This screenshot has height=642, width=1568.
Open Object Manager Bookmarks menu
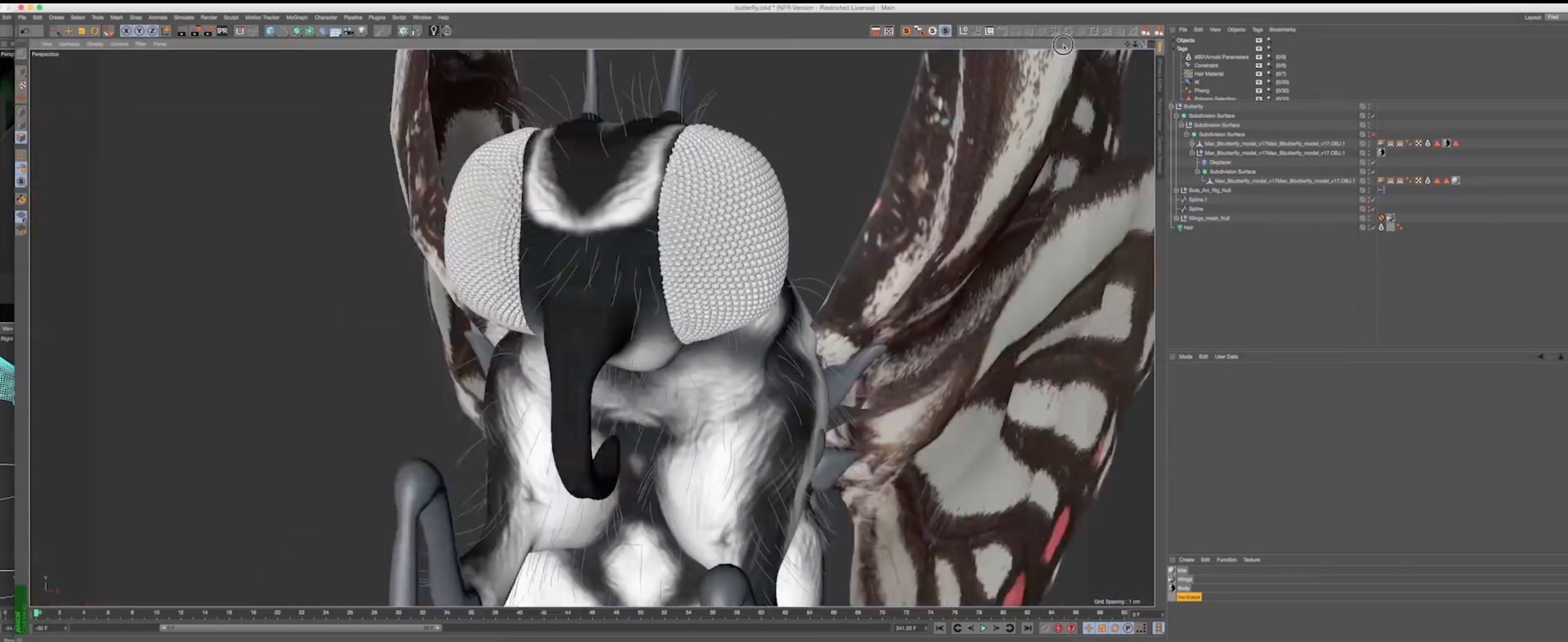coord(1282,30)
